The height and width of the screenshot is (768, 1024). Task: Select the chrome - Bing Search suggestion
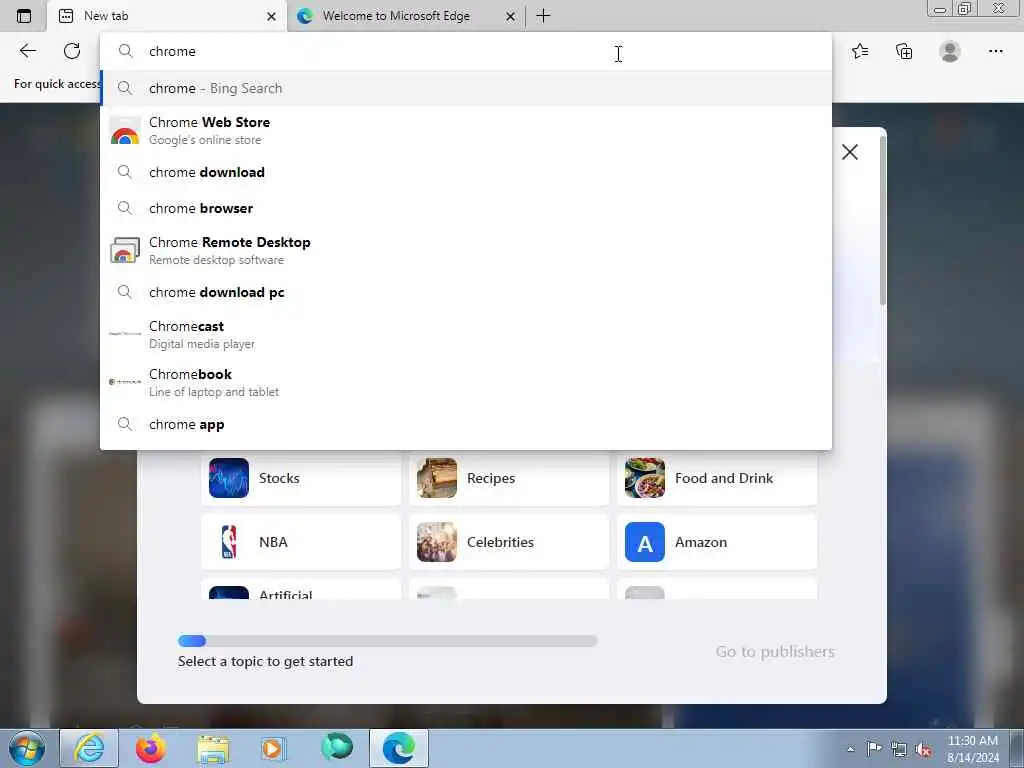point(466,88)
